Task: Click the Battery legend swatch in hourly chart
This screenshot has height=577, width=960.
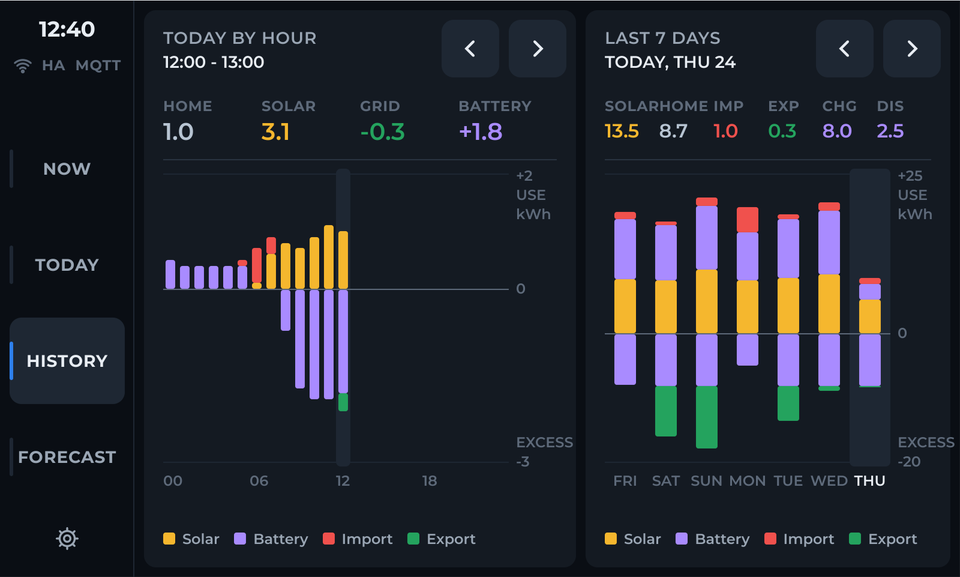Action: tap(240, 538)
